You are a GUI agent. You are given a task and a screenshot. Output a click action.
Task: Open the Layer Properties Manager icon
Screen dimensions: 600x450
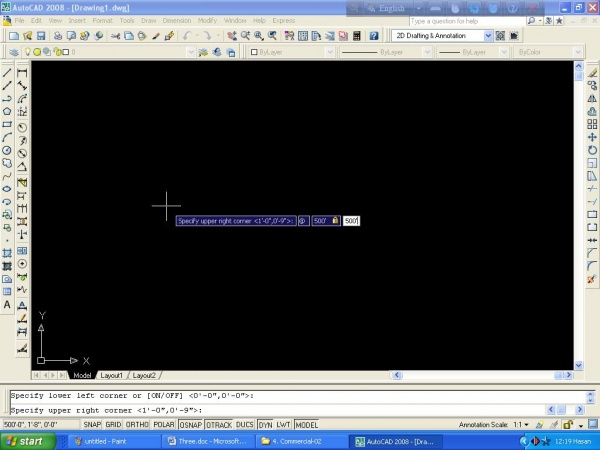[14, 52]
